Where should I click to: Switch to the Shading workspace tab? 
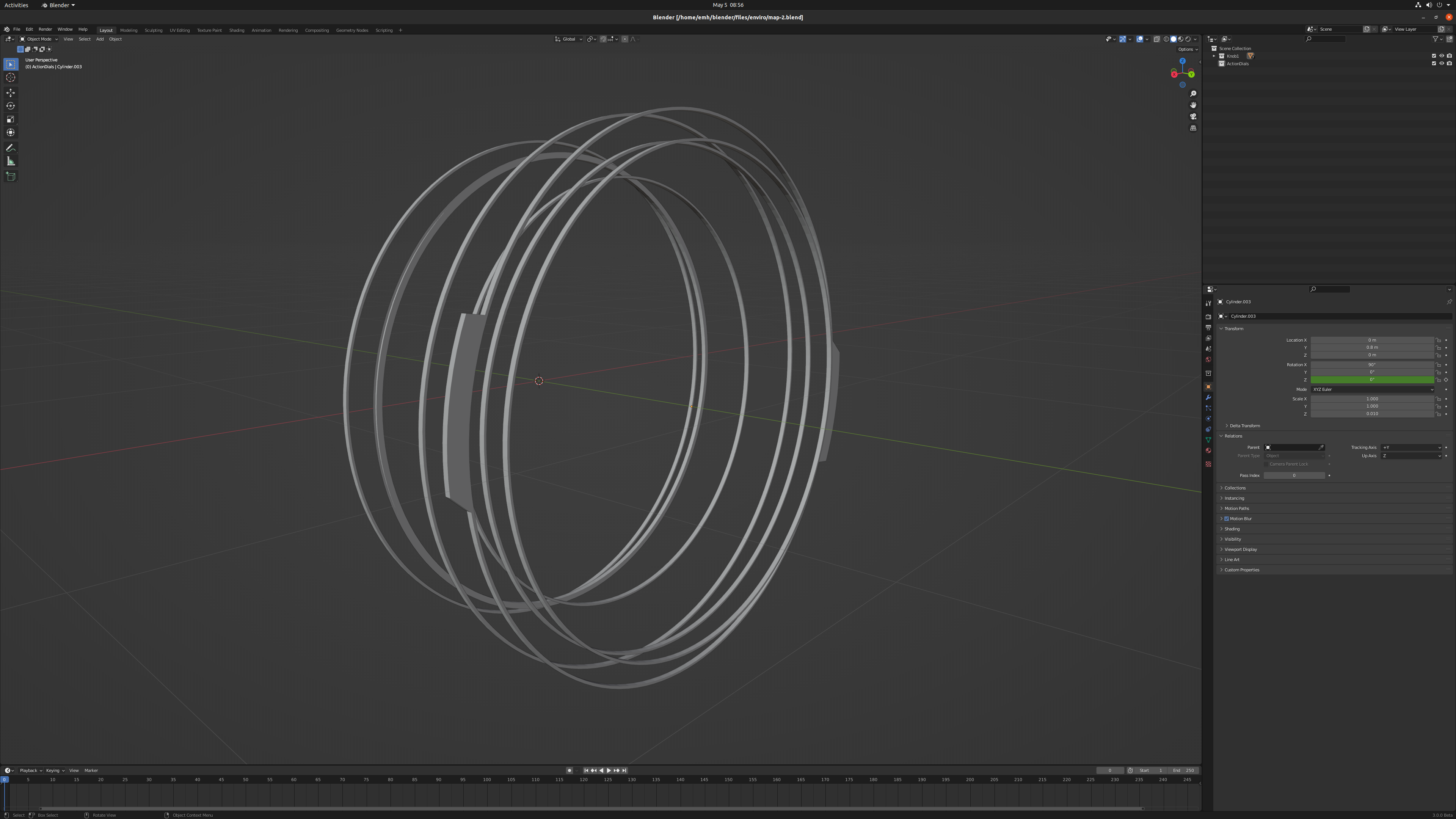point(237,30)
